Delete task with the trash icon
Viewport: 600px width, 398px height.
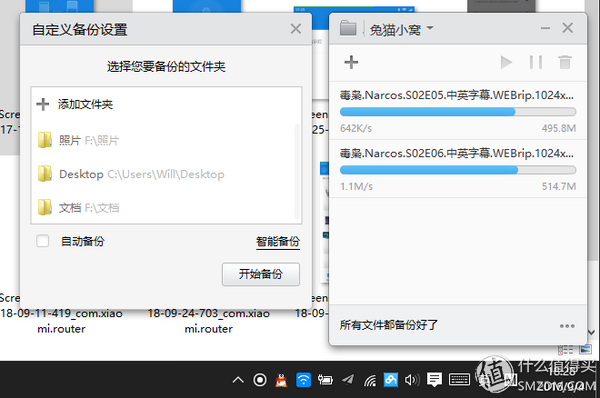coord(565,62)
